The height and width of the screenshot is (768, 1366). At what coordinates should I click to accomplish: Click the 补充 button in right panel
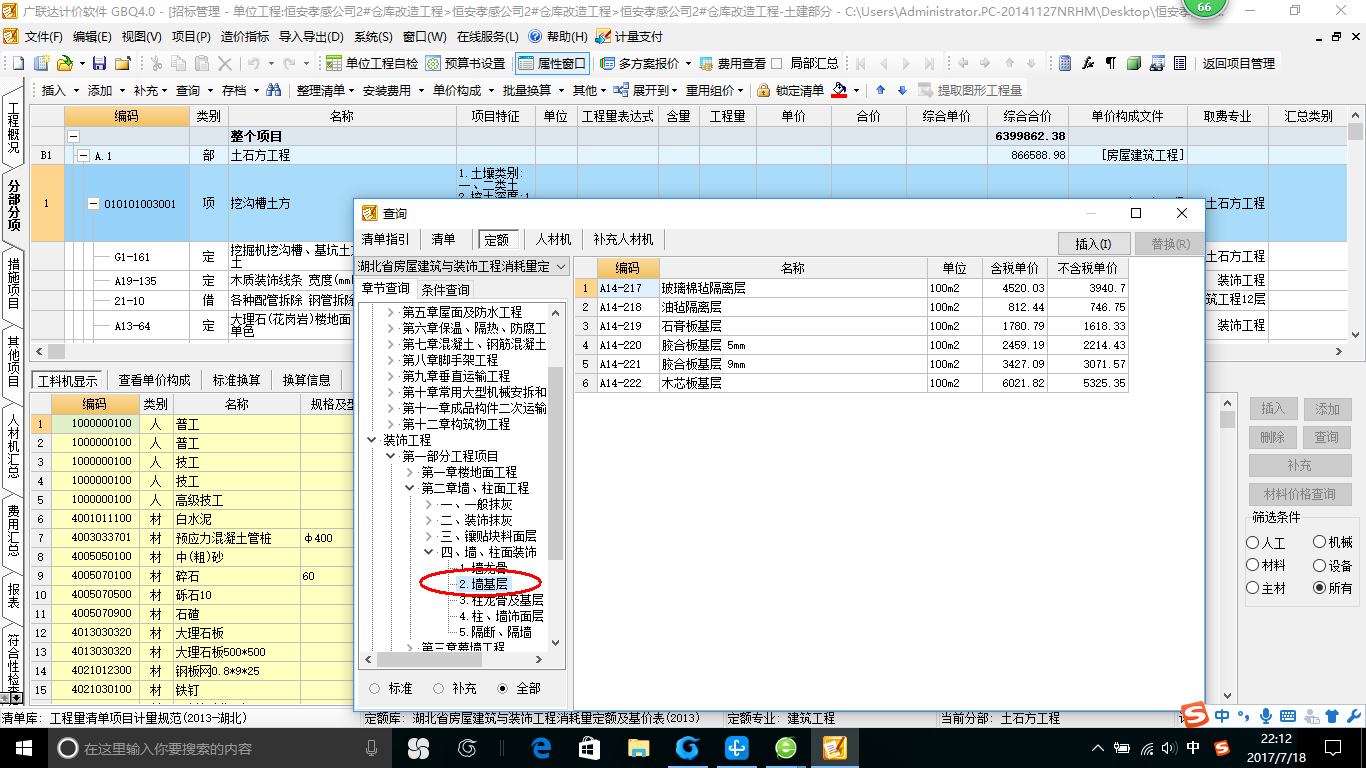1299,466
